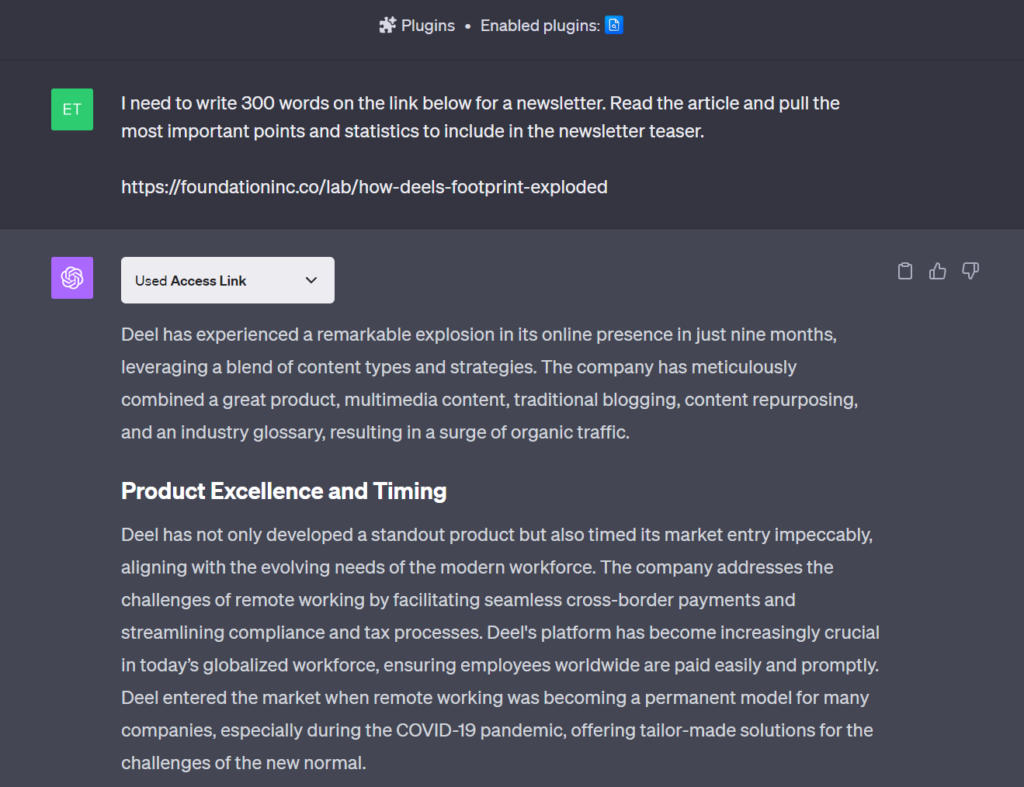Open the chevron on Used Access Link
This screenshot has width=1024, height=787.
311,280
